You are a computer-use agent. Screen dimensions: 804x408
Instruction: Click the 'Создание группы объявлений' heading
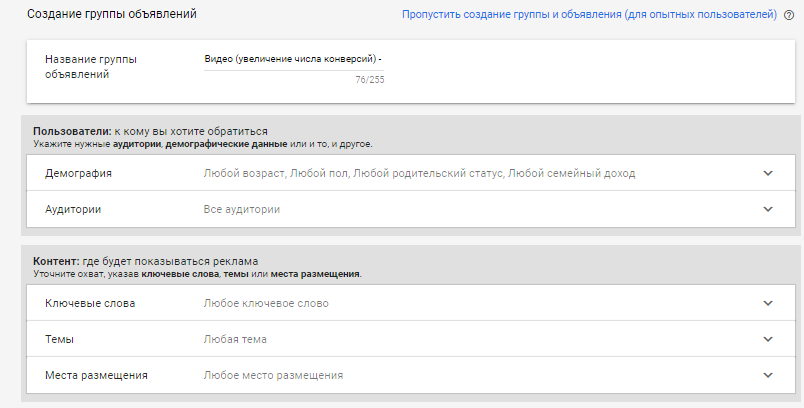(112, 15)
